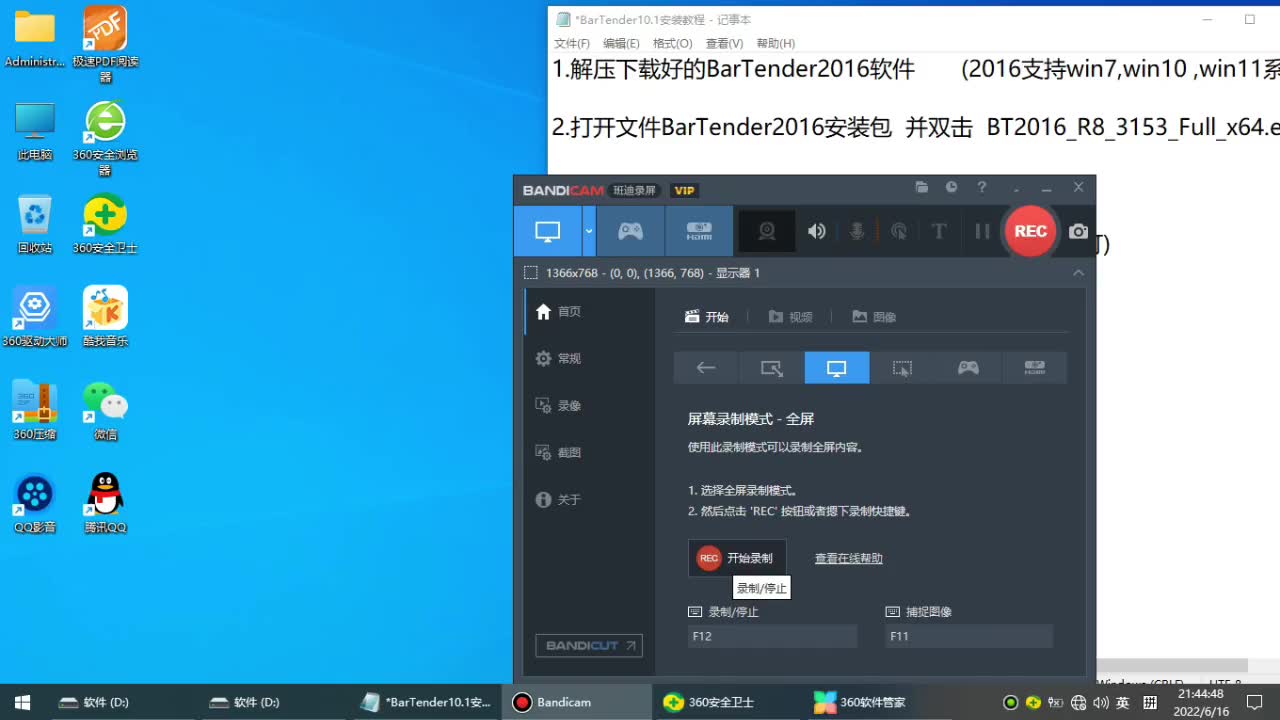1280x720 pixels.
Task: Select the 360安全卫士 desktop icon
Action: (x=105, y=224)
